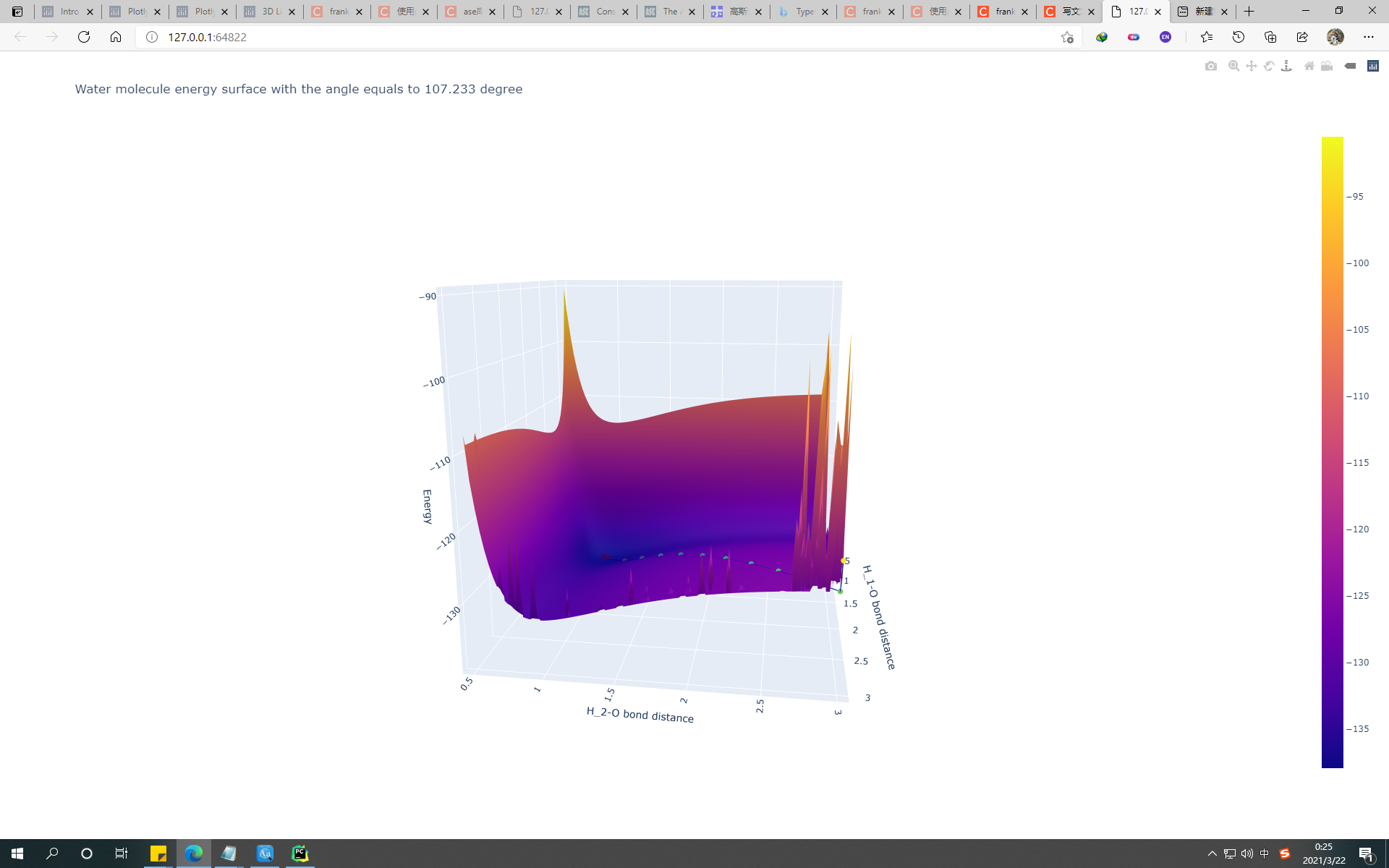Select the Plotly zoom tool

(x=1234, y=66)
